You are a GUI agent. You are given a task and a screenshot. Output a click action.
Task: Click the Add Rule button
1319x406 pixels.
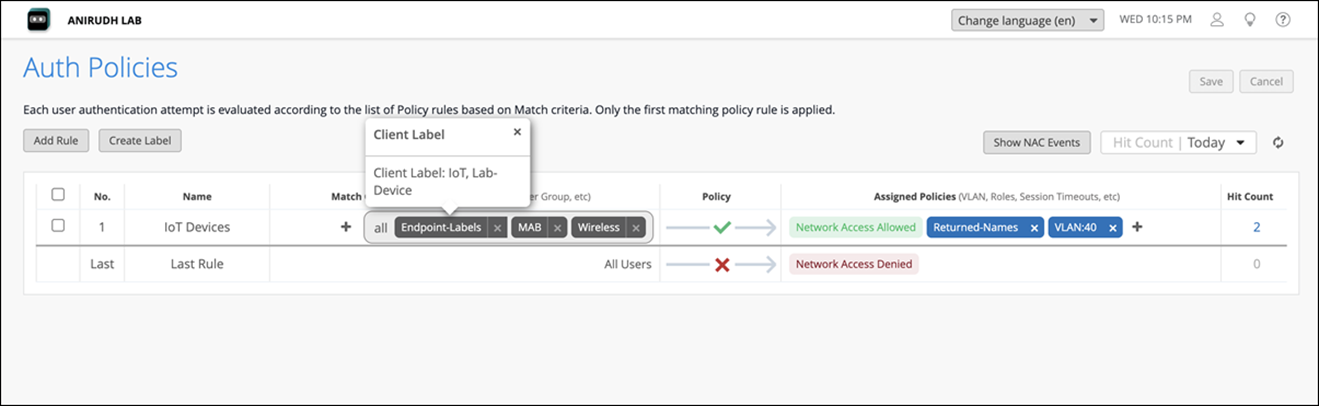click(56, 141)
